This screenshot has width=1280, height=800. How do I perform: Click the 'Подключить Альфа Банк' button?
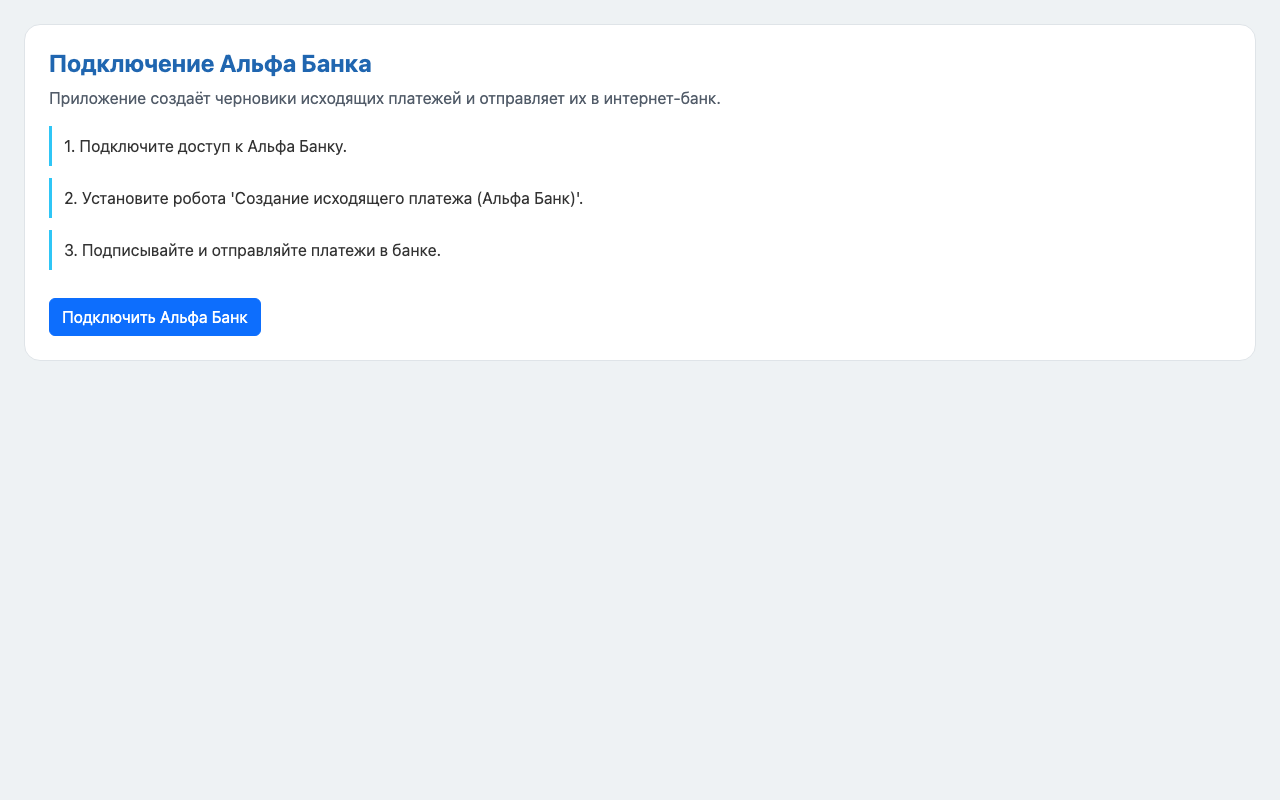click(155, 317)
